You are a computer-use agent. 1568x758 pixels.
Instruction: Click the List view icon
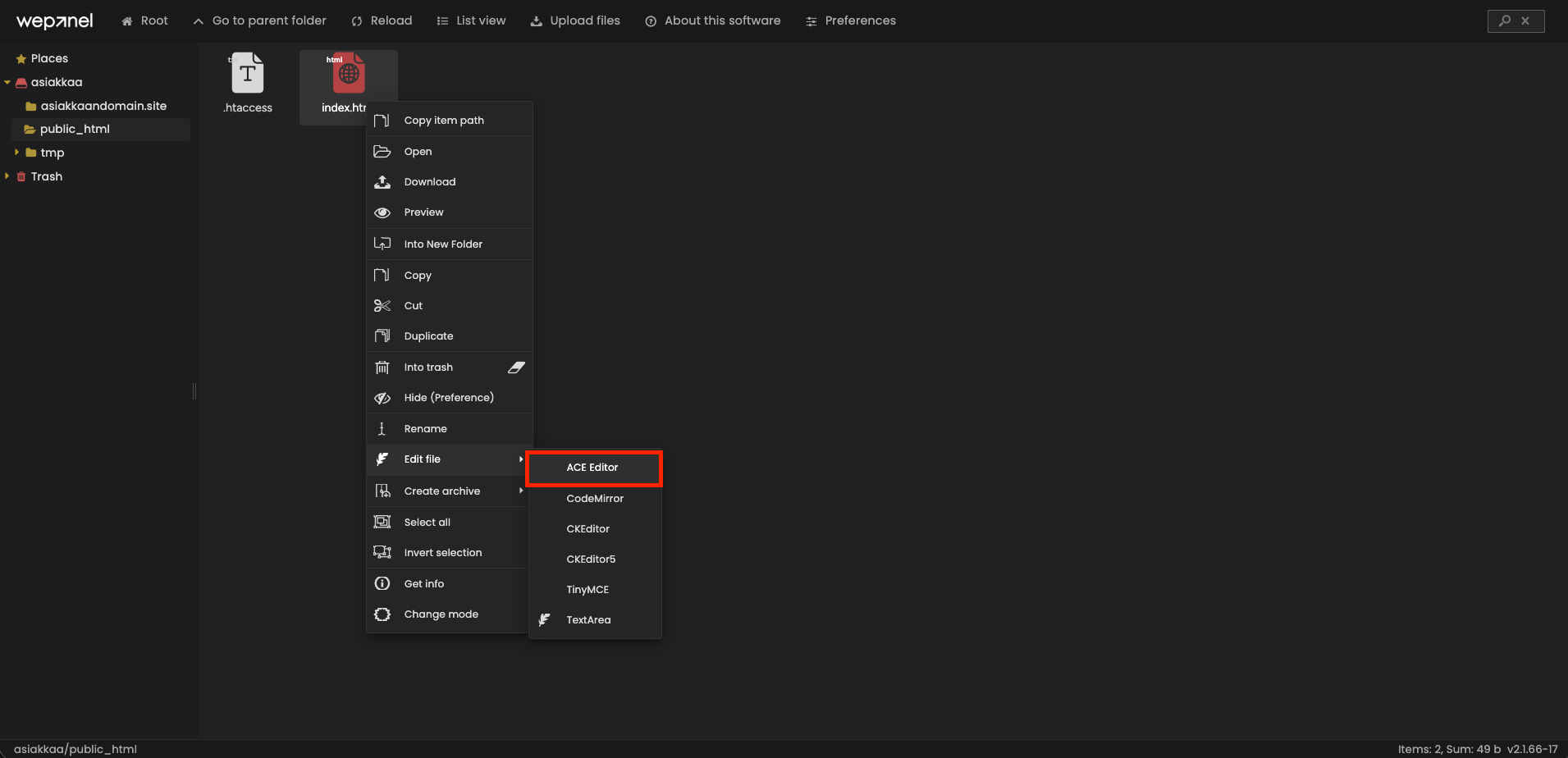[442, 21]
